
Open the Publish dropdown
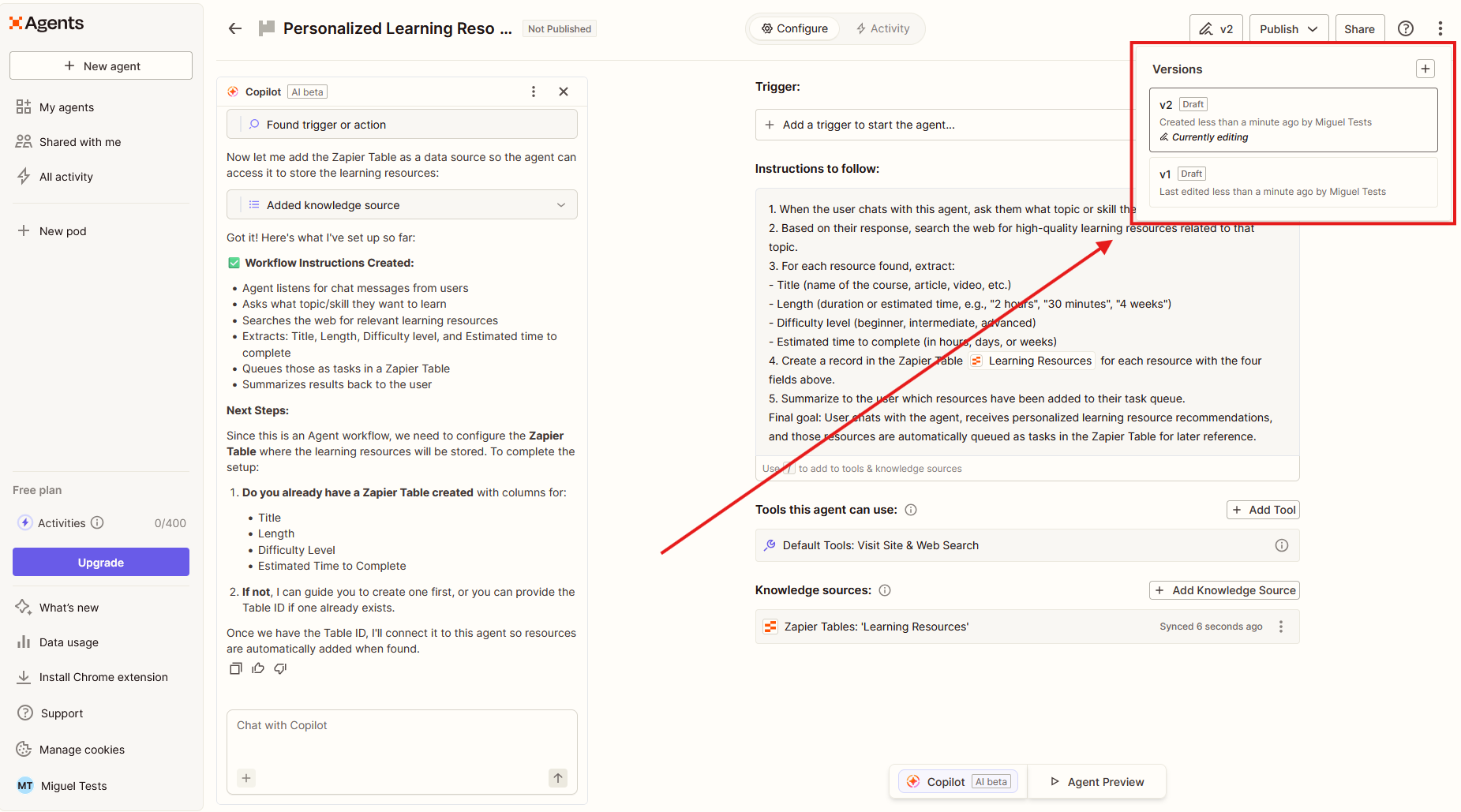(x=1289, y=28)
